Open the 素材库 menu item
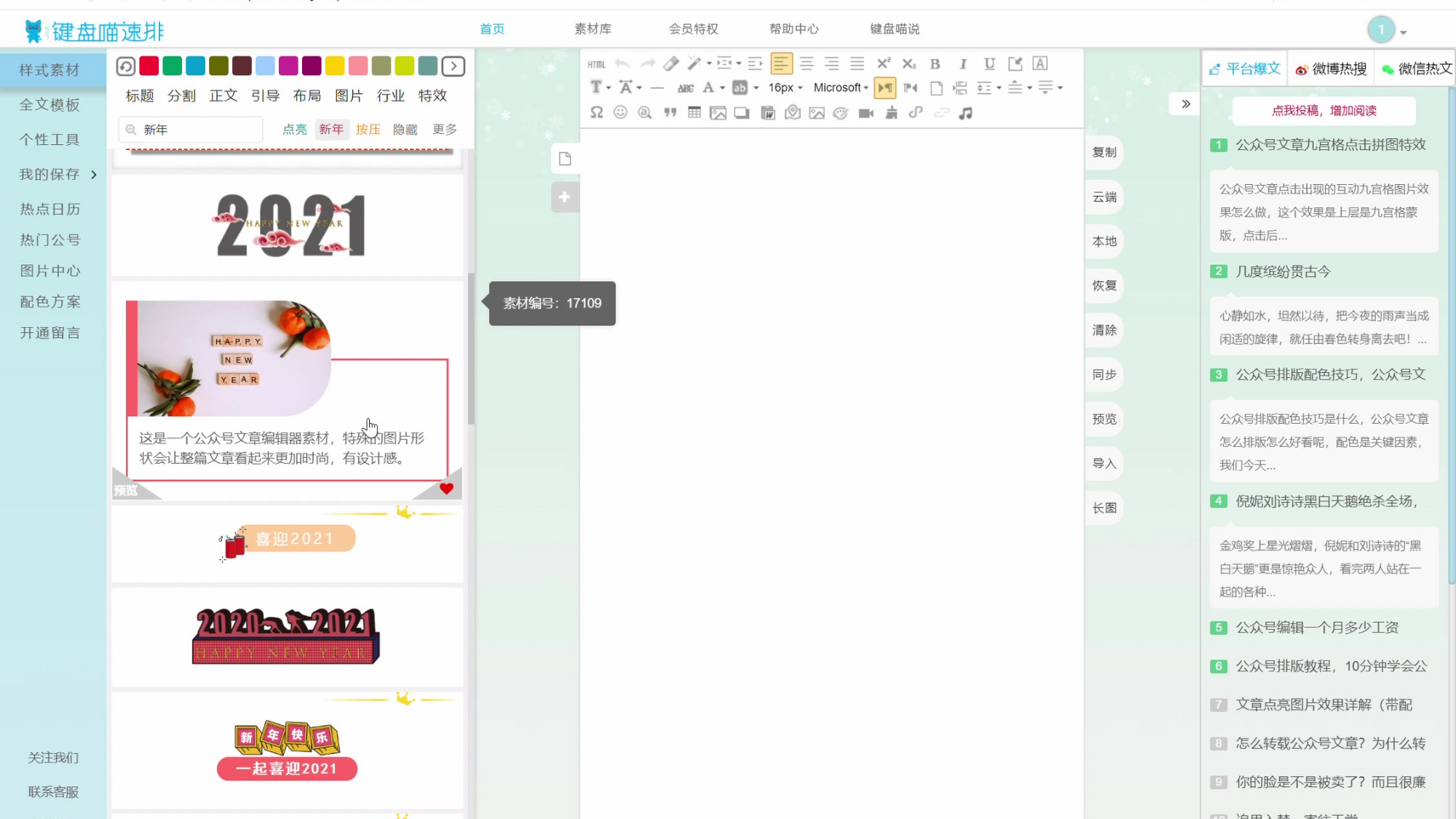 point(593,29)
